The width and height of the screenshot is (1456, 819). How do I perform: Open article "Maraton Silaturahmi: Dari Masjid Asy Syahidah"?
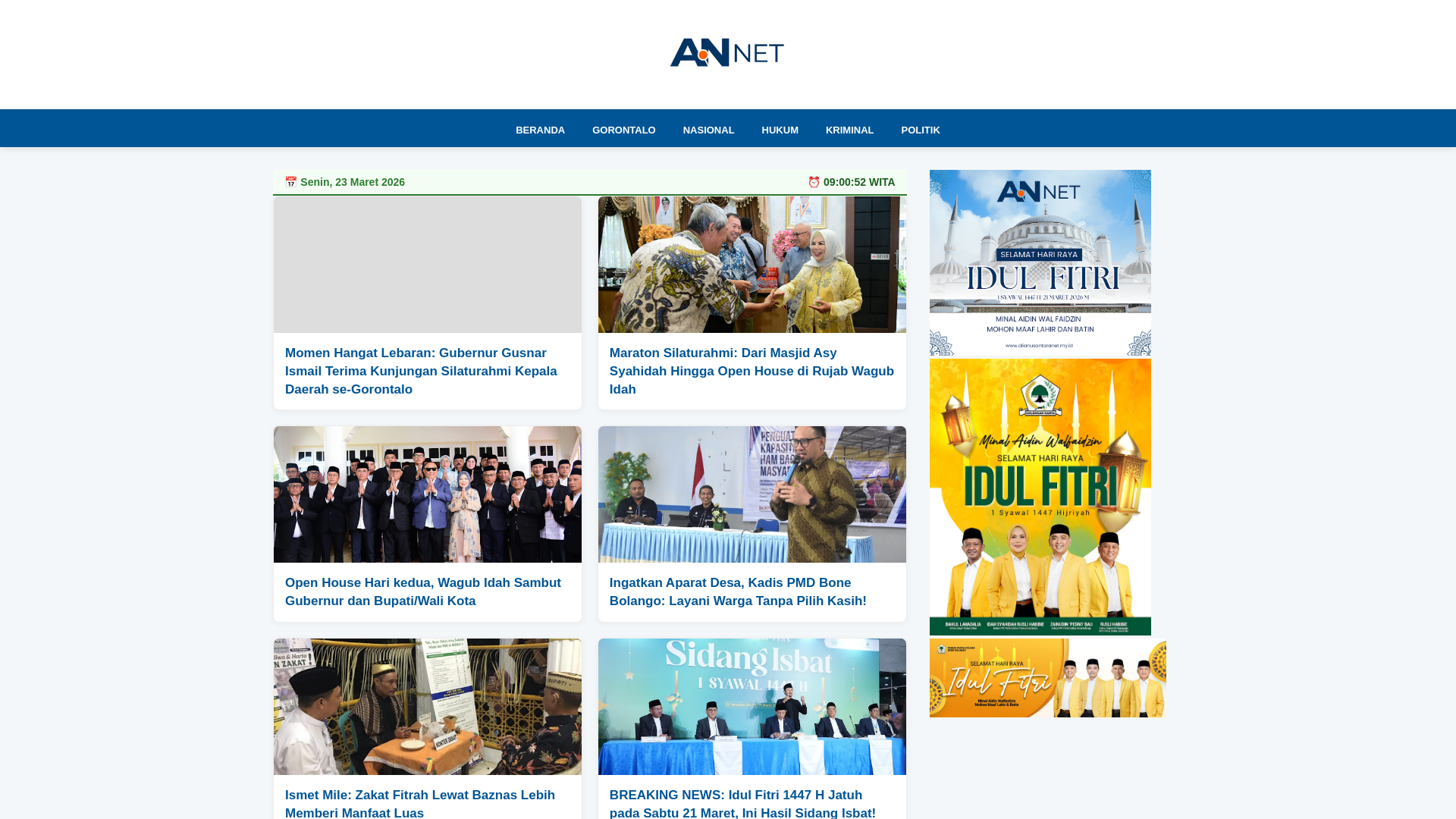click(x=752, y=371)
